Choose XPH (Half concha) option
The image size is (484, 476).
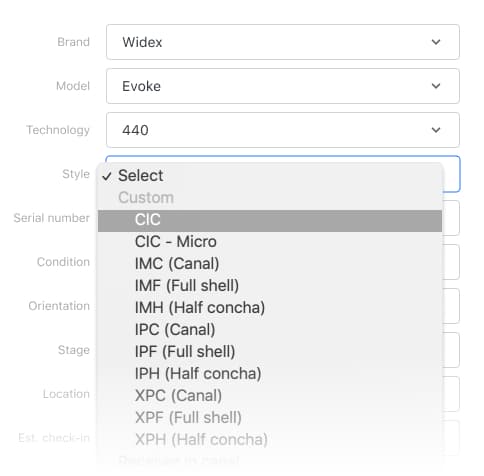270,440
